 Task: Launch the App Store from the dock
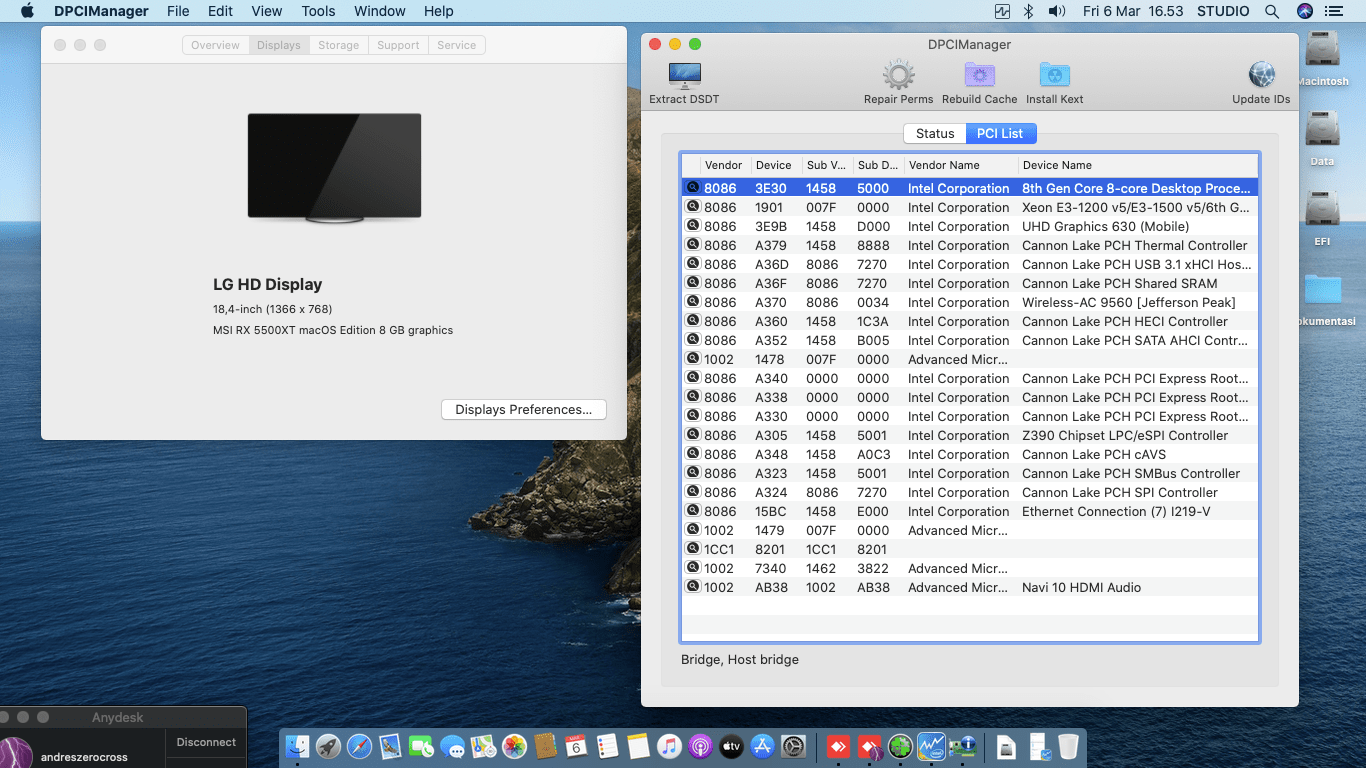762,746
